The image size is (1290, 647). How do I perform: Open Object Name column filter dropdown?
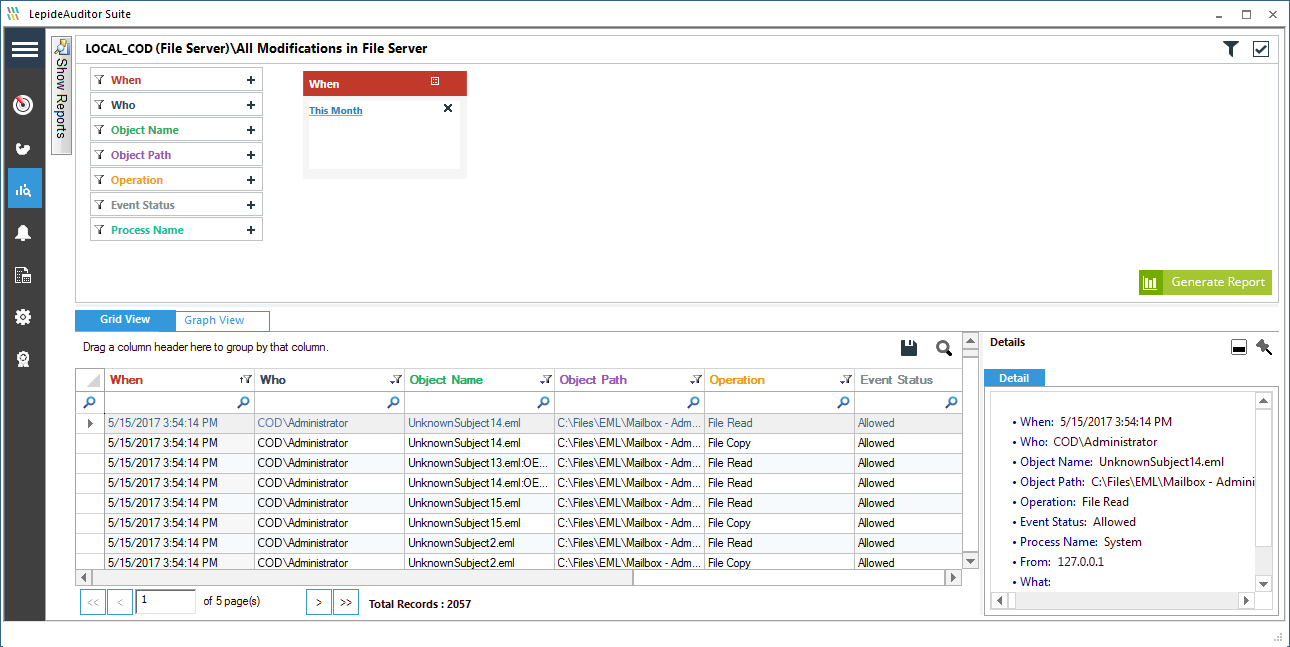click(546, 380)
